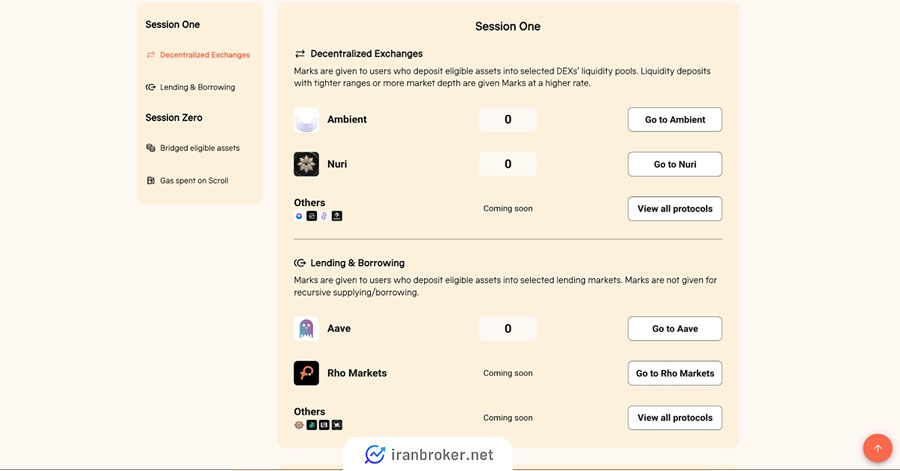
Task: Click the Lending & Borrowing section heading text
Action: [x=358, y=263]
